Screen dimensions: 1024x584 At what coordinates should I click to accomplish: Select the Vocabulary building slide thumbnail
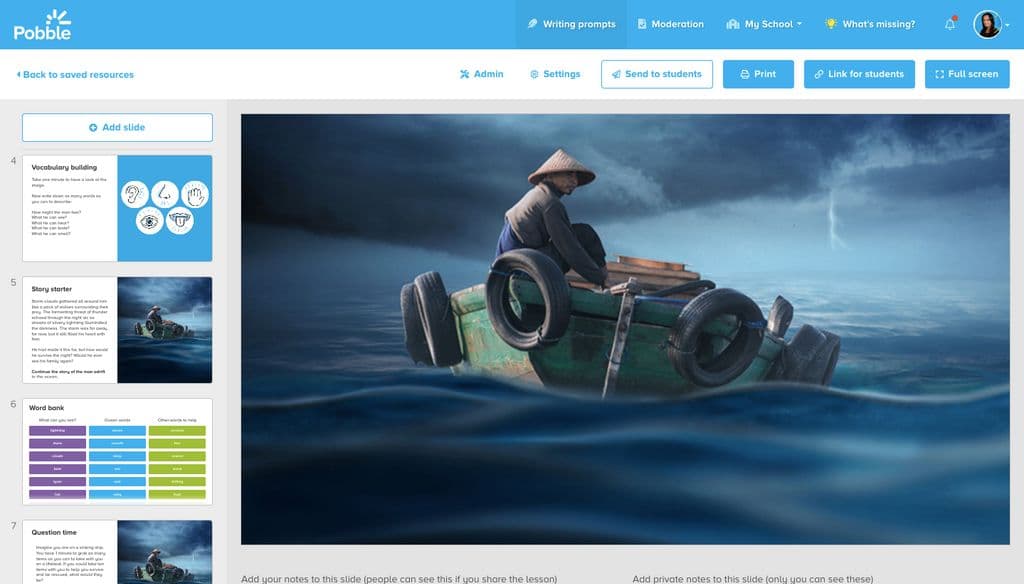pos(118,208)
